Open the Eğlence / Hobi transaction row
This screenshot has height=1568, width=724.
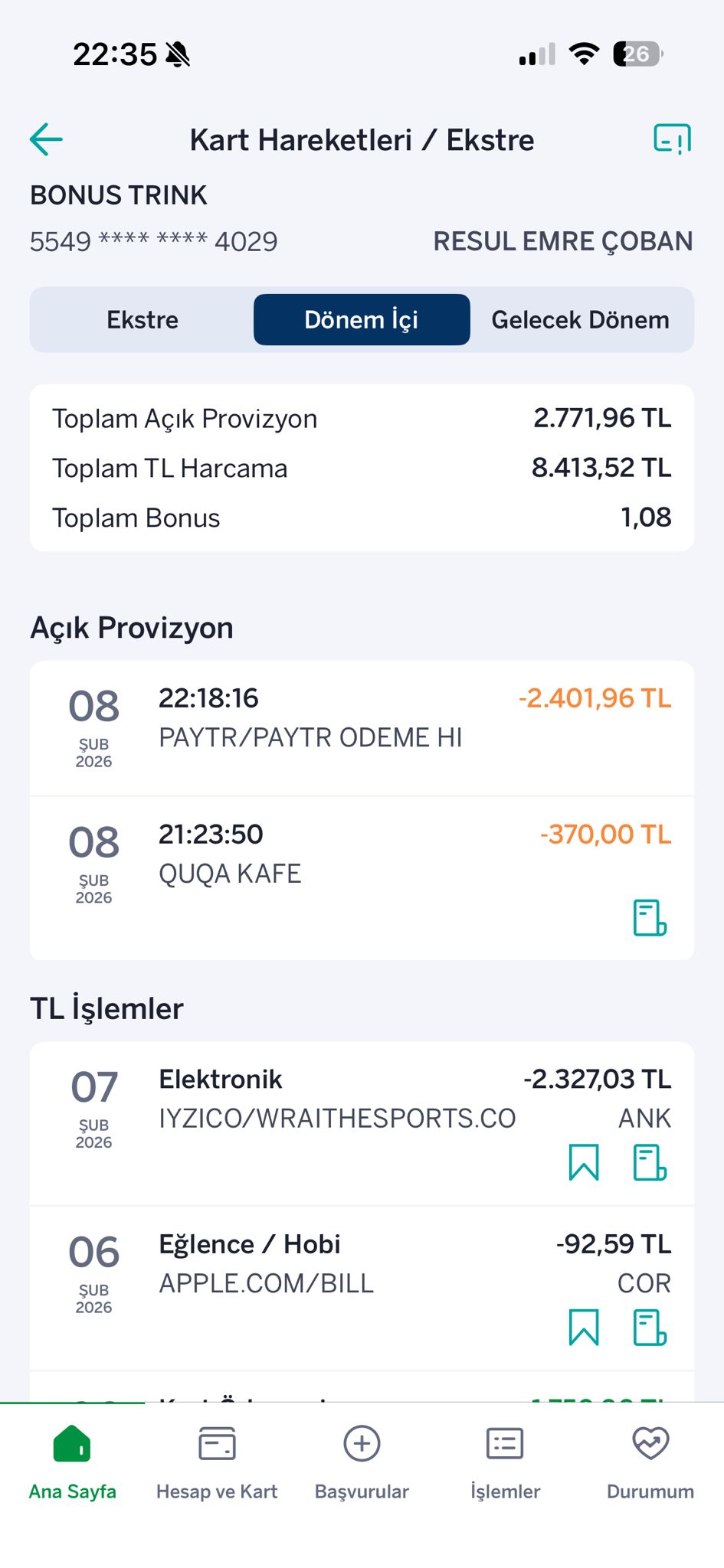(x=362, y=1289)
